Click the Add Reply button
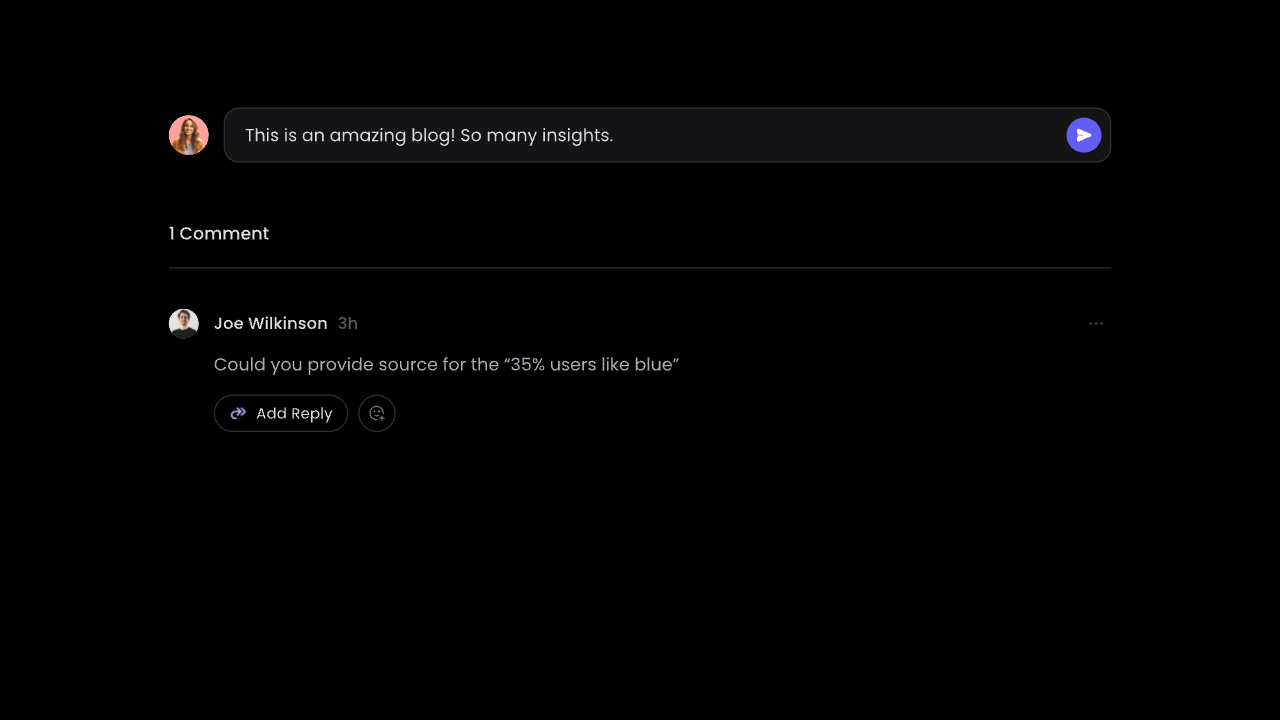This screenshot has height=720, width=1280. point(281,413)
